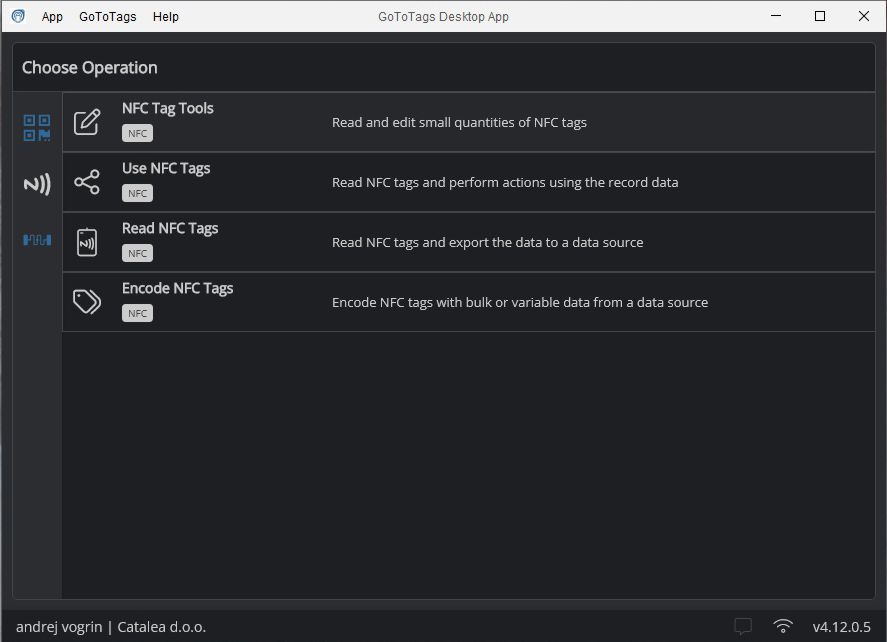Viewport: 887px width, 642px height.
Task: Open the chat feedback icon in status bar
Action: [x=743, y=627]
